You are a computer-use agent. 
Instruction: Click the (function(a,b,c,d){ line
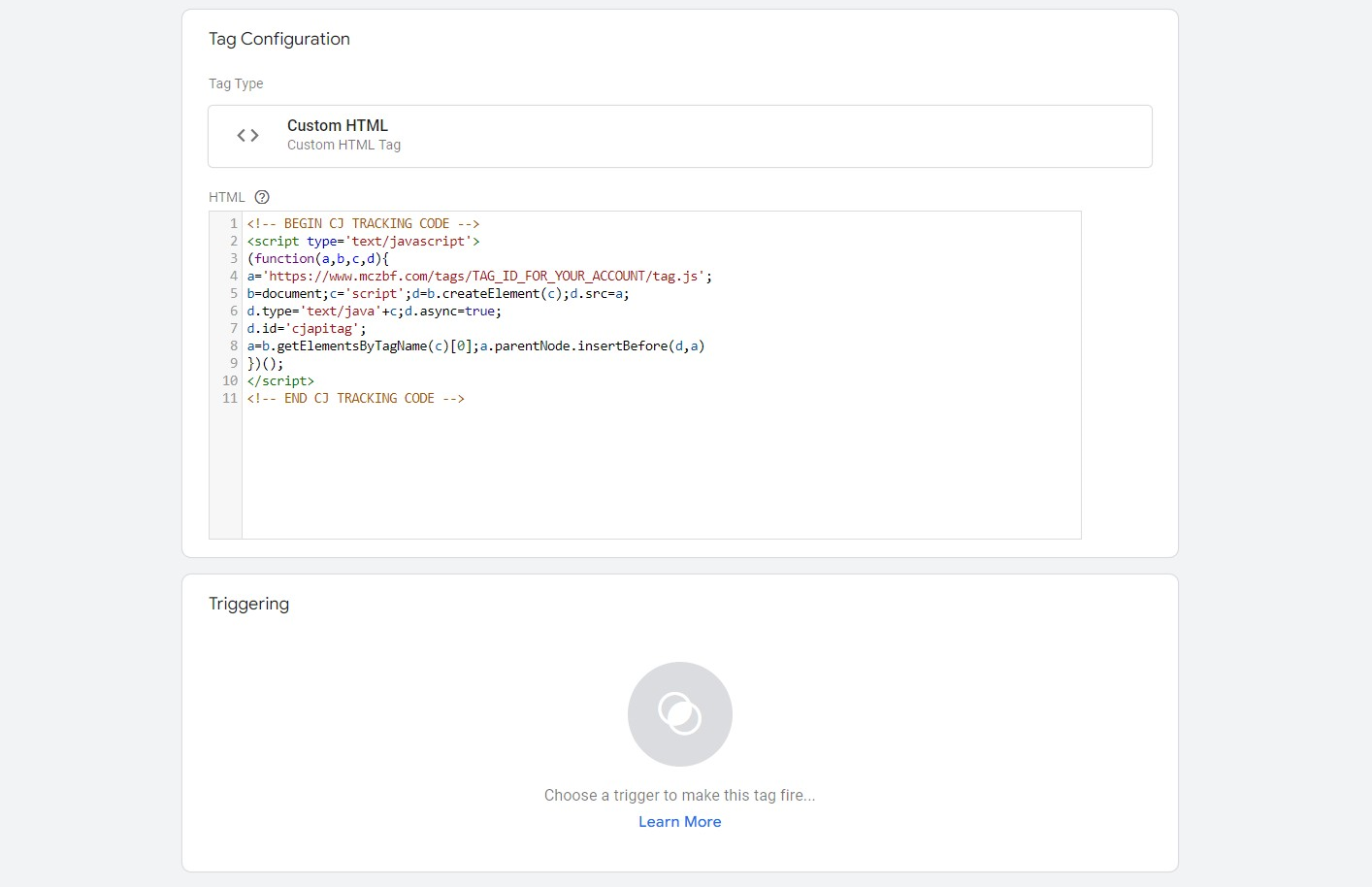tap(318, 259)
